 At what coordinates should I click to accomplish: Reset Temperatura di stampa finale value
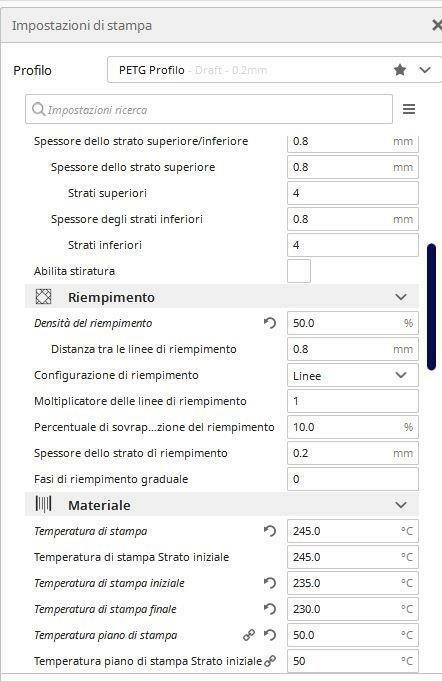pyautogui.click(x=270, y=609)
